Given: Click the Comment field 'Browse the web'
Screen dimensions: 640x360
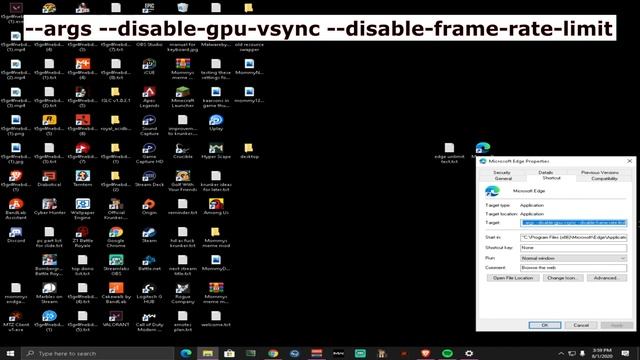Looking at the screenshot, I should (573, 268).
